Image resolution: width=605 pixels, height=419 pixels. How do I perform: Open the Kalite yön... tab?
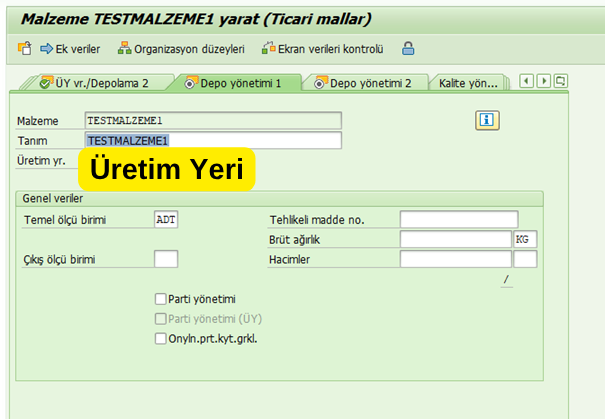click(x=468, y=83)
